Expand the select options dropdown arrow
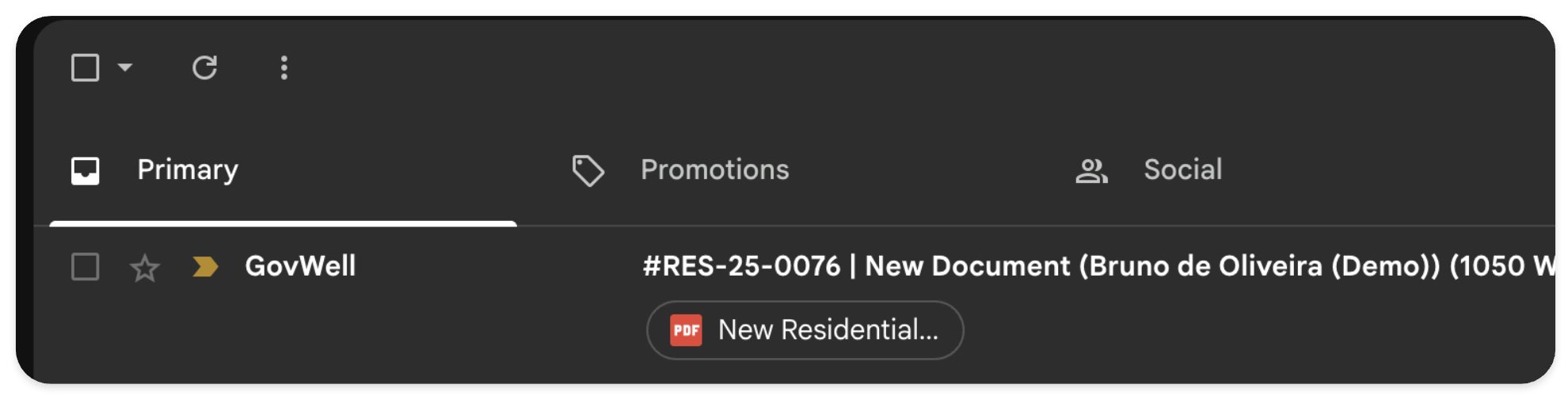 point(125,67)
